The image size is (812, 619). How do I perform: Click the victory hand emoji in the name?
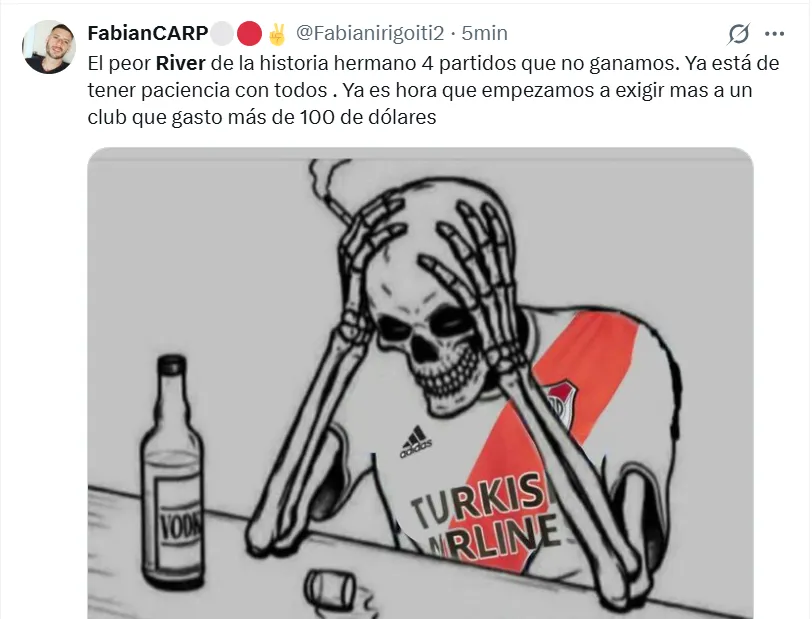(277, 34)
